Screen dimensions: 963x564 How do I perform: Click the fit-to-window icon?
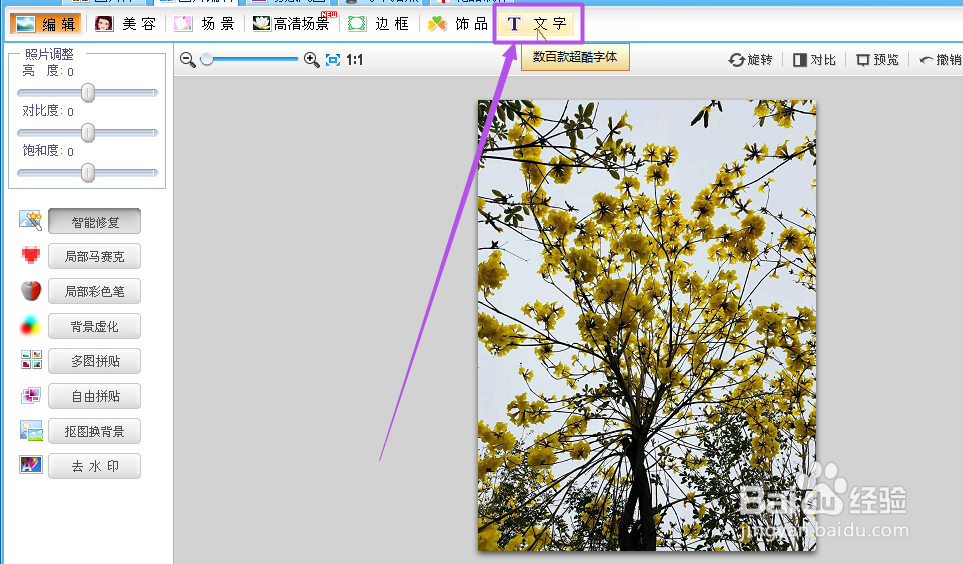tap(333, 60)
